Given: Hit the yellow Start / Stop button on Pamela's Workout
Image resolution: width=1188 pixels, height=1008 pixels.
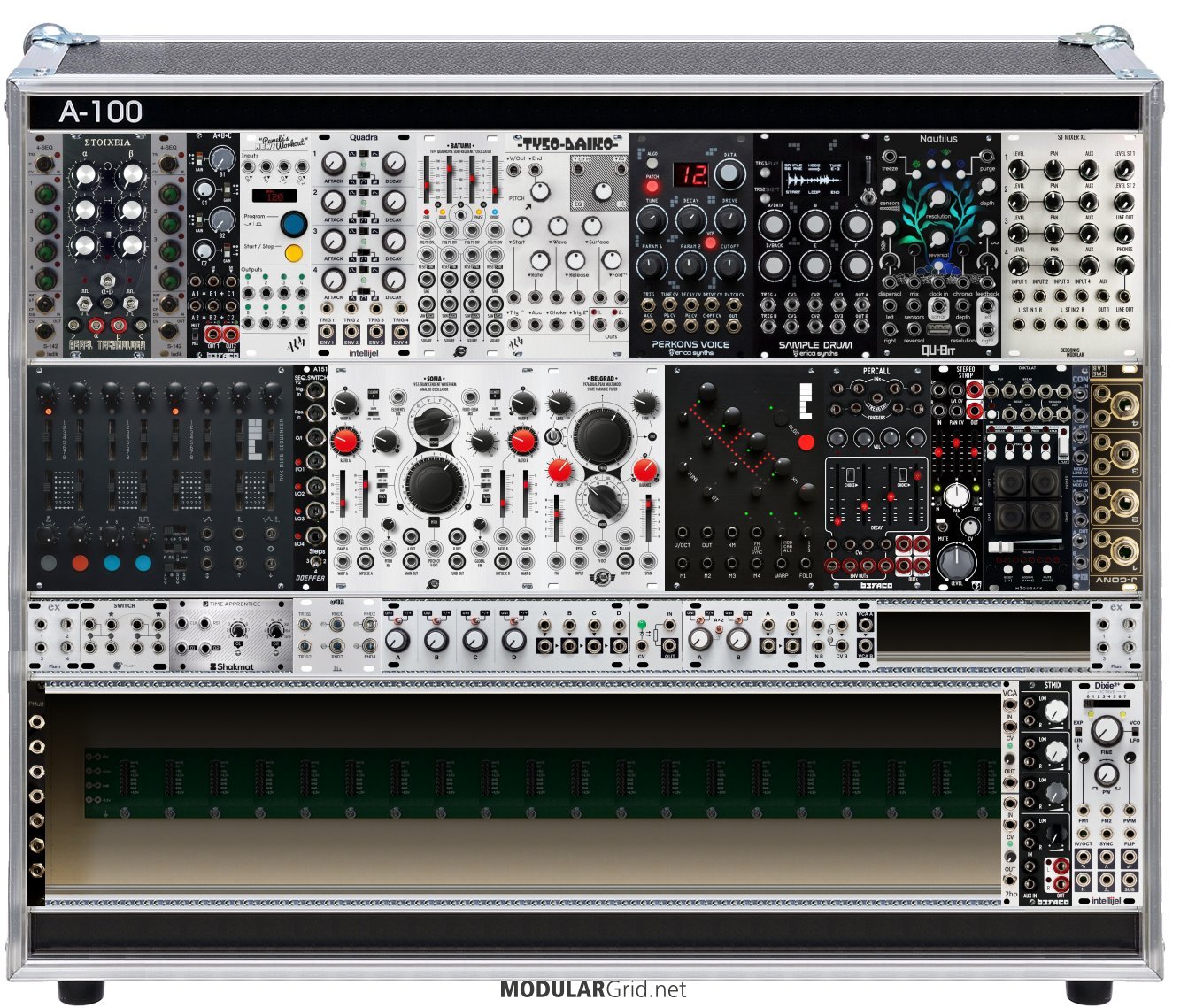Looking at the screenshot, I should coord(294,253).
